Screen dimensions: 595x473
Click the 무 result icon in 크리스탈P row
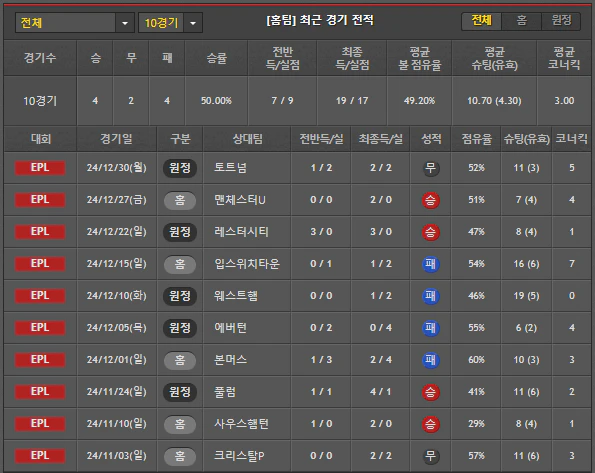coord(430,456)
